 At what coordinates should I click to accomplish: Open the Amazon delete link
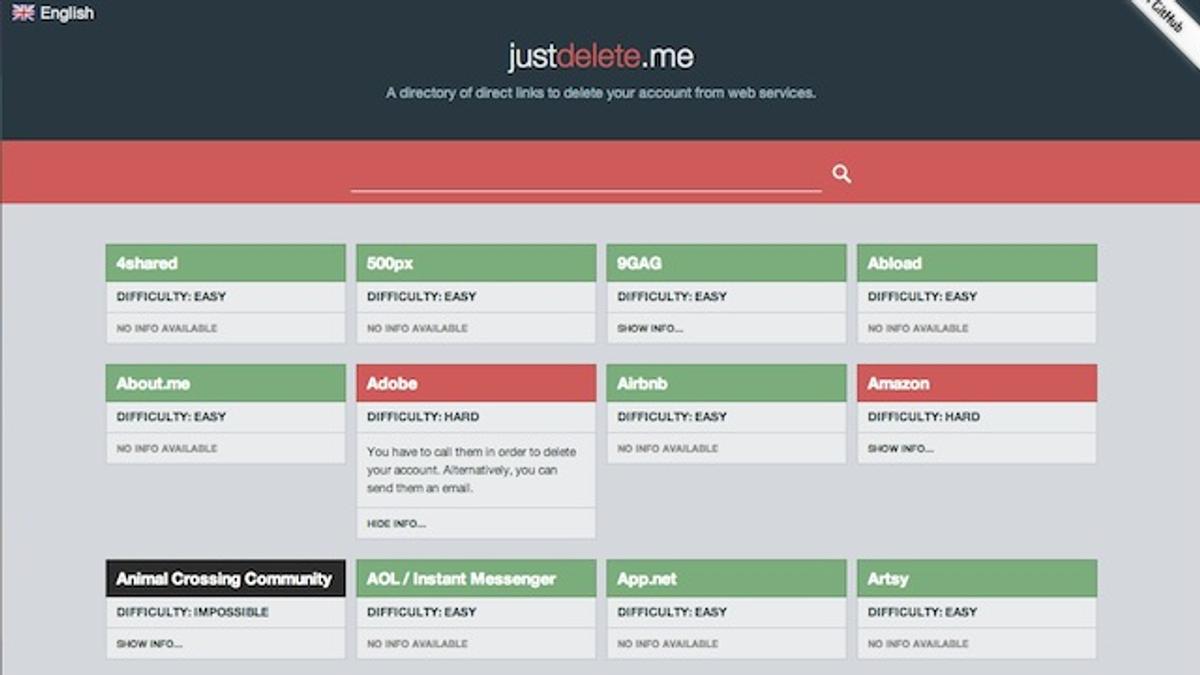click(977, 383)
